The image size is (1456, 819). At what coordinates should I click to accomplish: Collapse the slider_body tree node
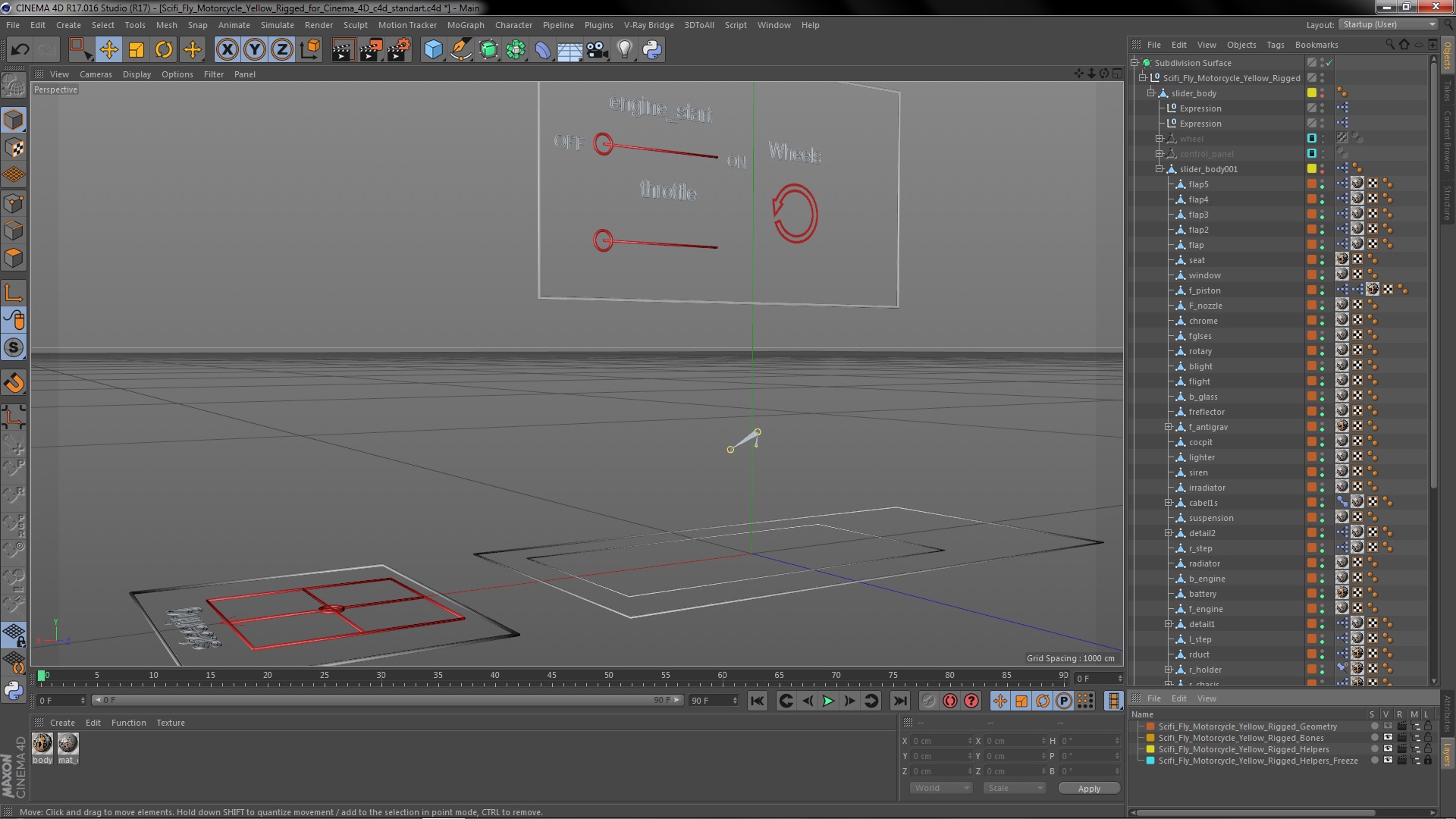(1150, 93)
